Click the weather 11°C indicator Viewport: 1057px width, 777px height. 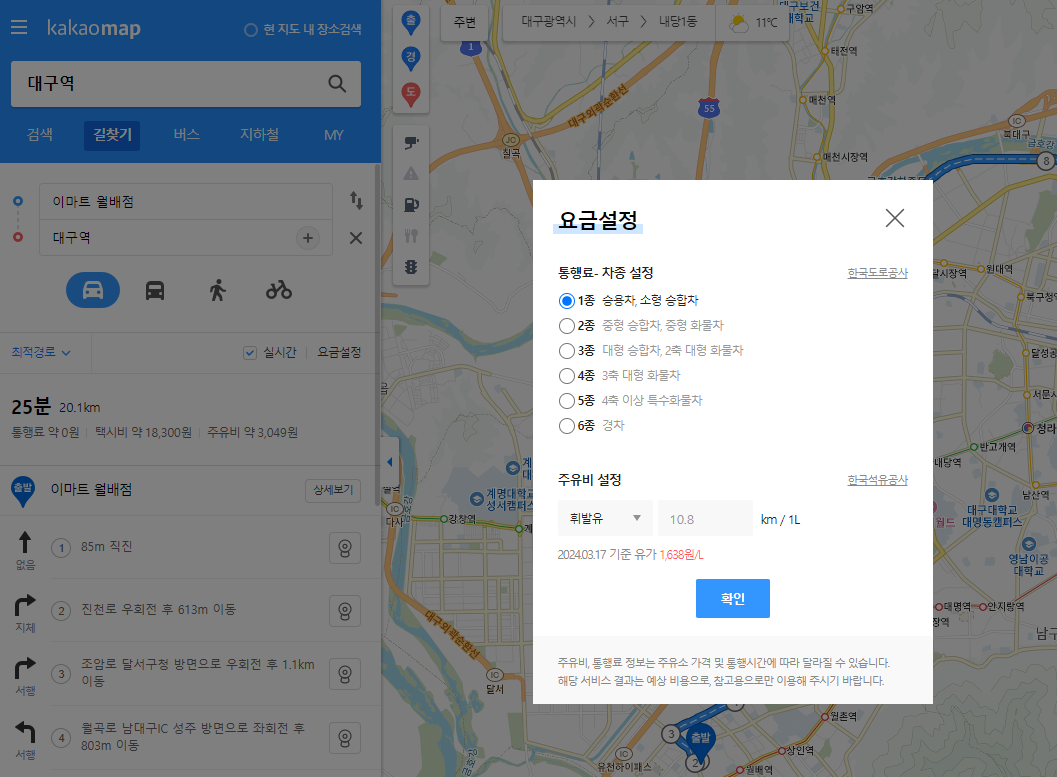pos(754,22)
